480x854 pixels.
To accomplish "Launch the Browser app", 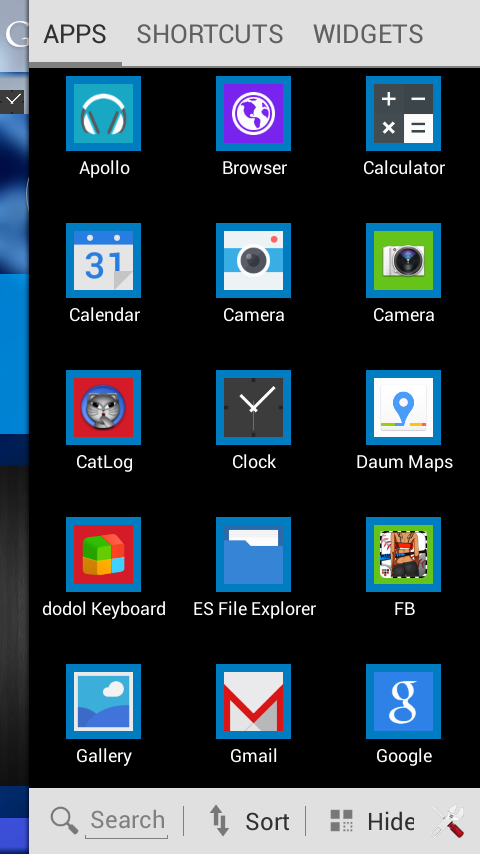I will pyautogui.click(x=253, y=113).
